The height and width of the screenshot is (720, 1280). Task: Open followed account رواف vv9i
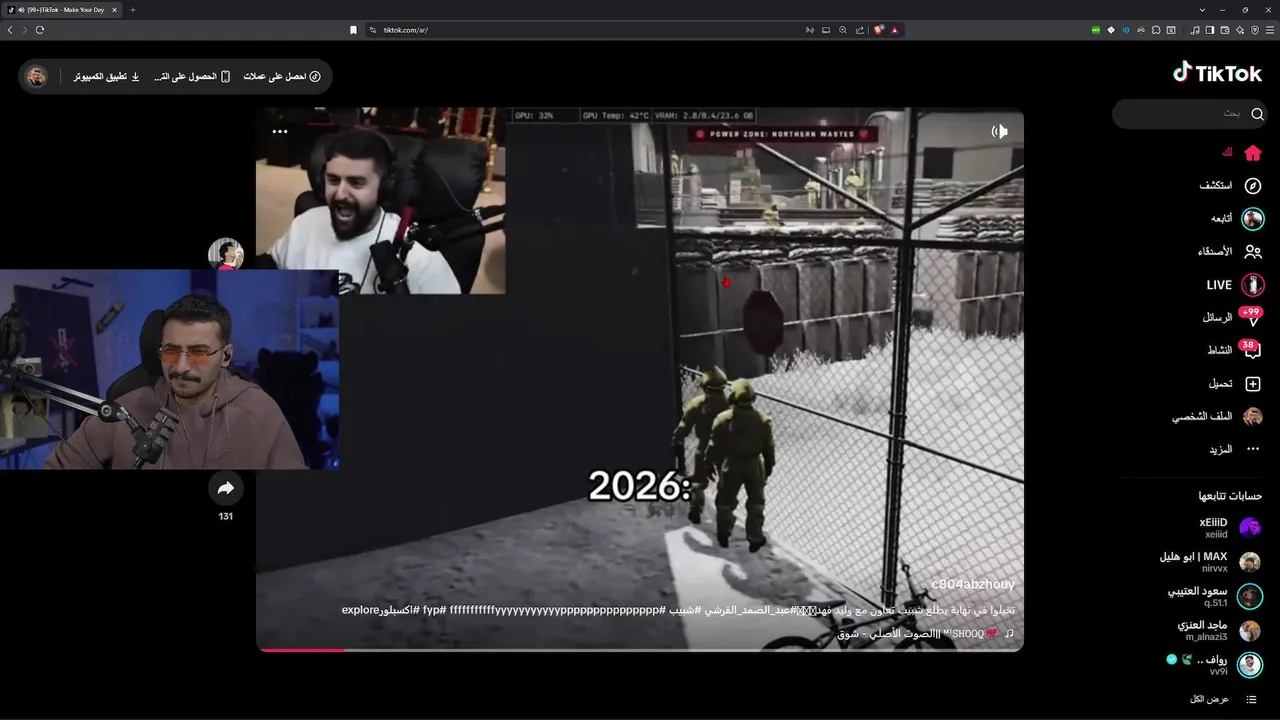tap(1215, 665)
